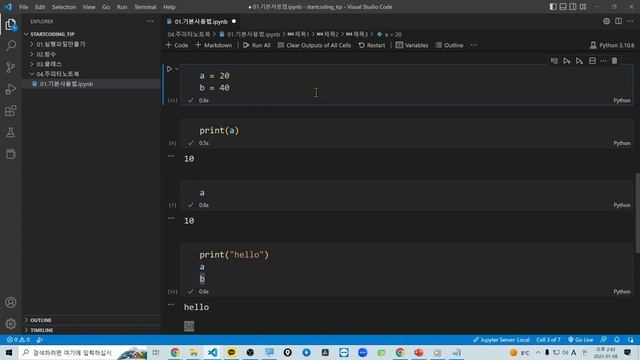The image size is (640, 360).
Task: Collapse the STARTCODING_TIP root folder
Action: (x=52, y=34)
